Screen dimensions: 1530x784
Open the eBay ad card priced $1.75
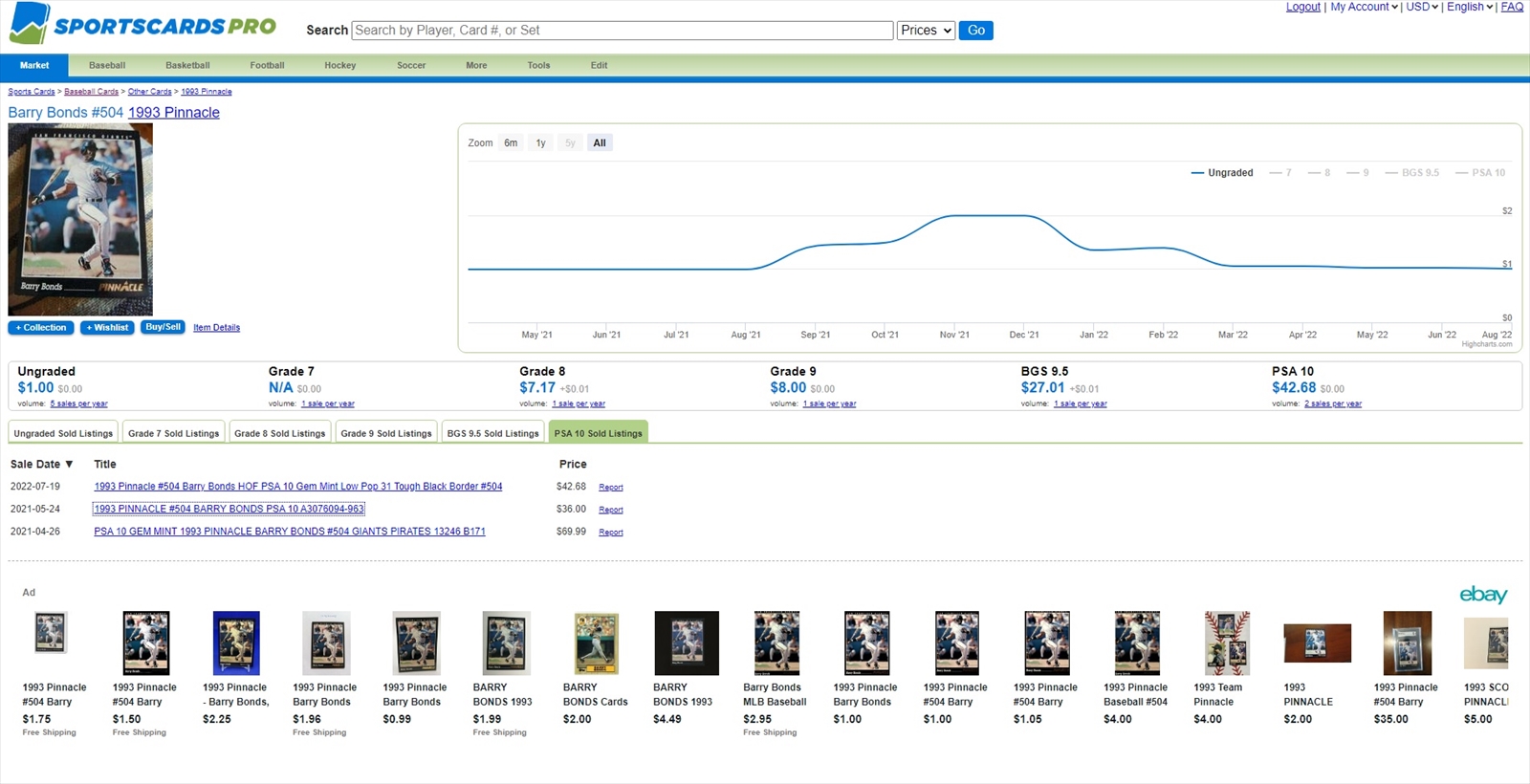point(55,673)
